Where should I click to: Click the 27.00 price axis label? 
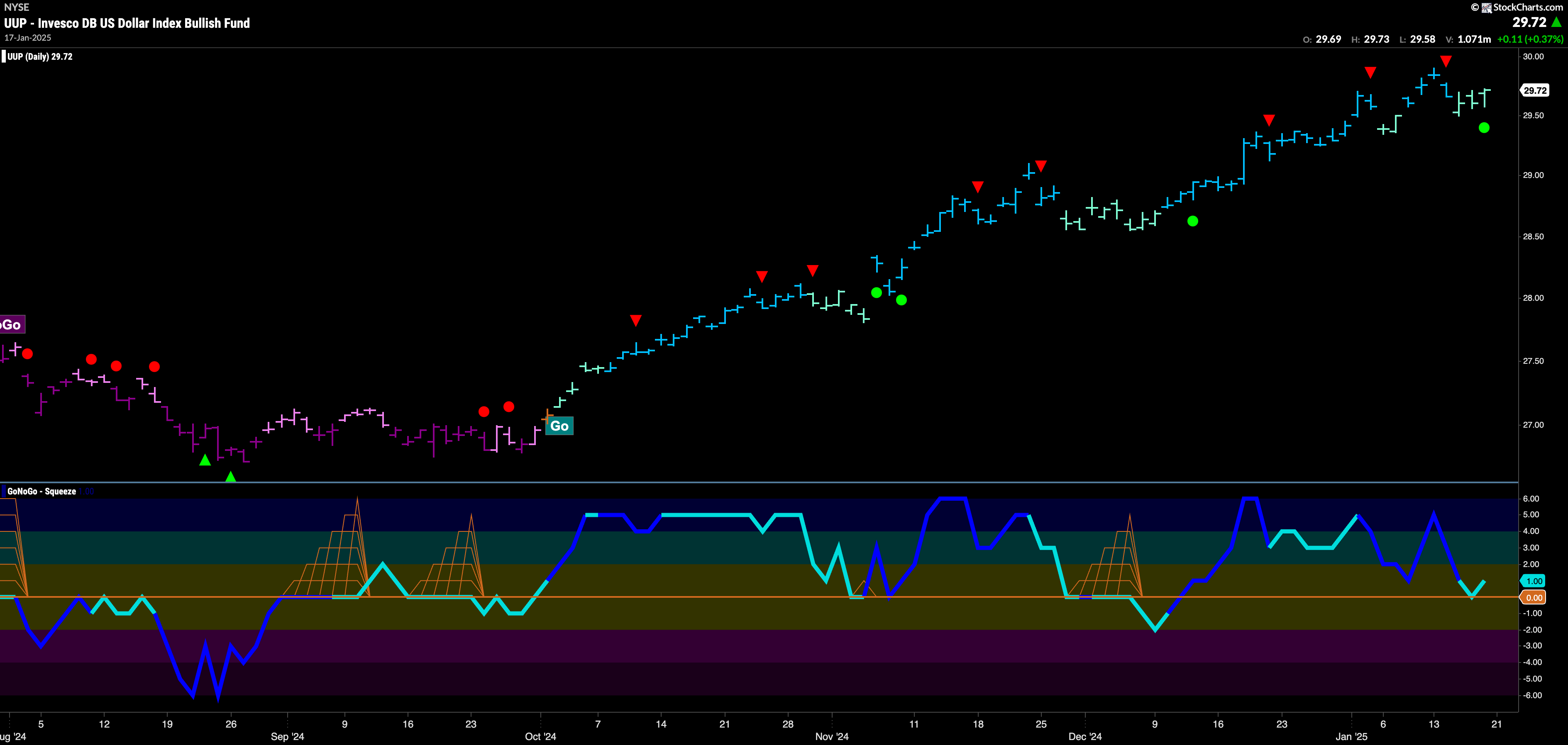pyautogui.click(x=1533, y=425)
